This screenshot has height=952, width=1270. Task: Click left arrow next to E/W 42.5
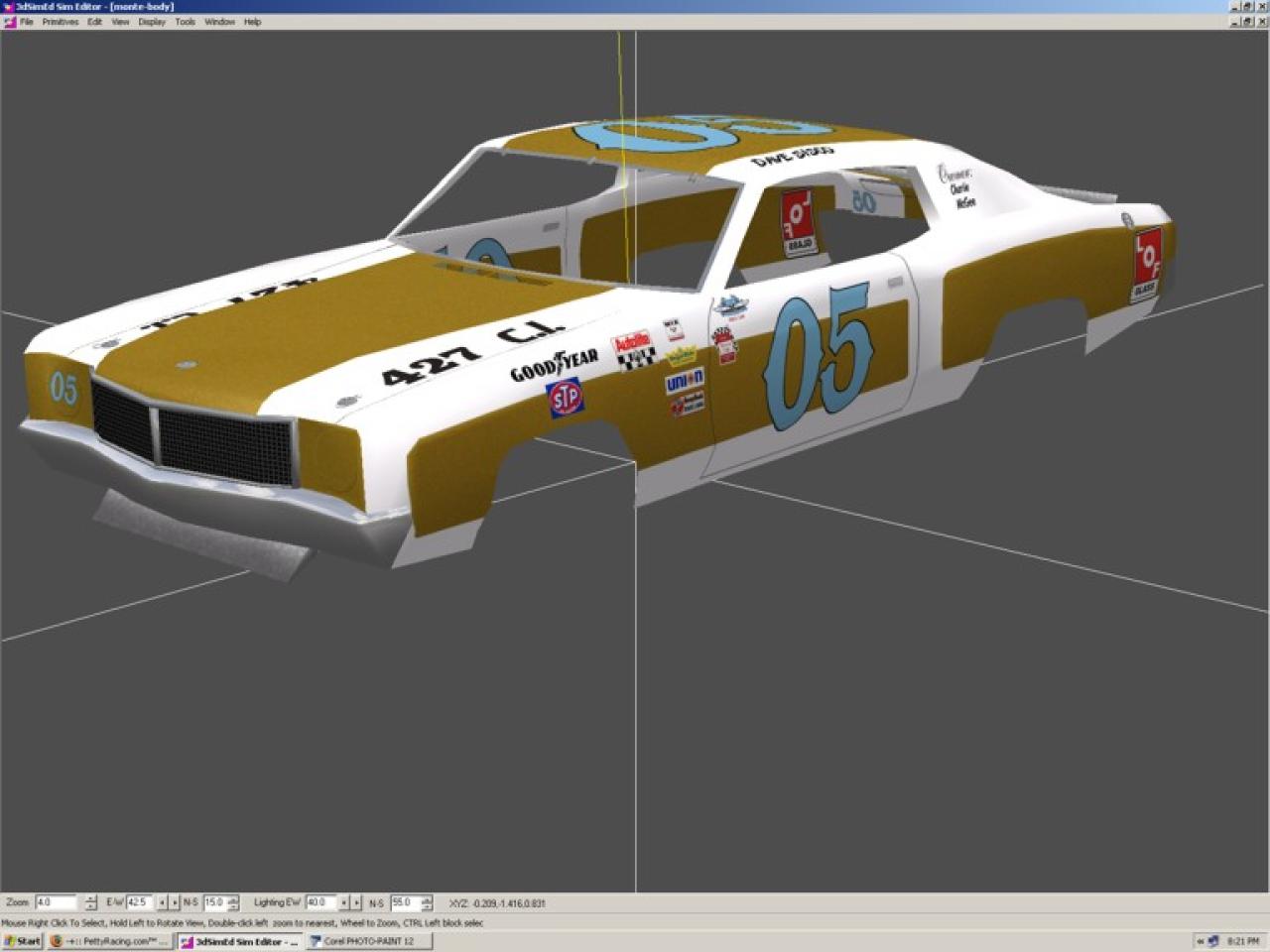point(163,902)
